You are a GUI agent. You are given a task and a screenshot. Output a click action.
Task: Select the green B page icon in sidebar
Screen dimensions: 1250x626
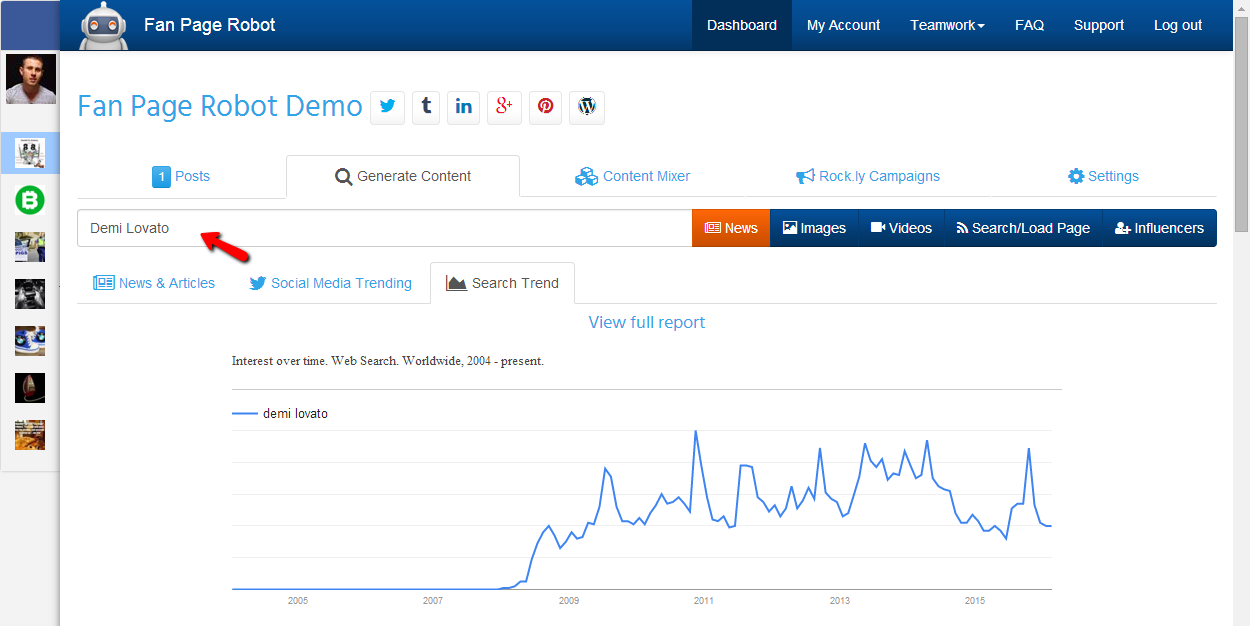click(x=30, y=200)
